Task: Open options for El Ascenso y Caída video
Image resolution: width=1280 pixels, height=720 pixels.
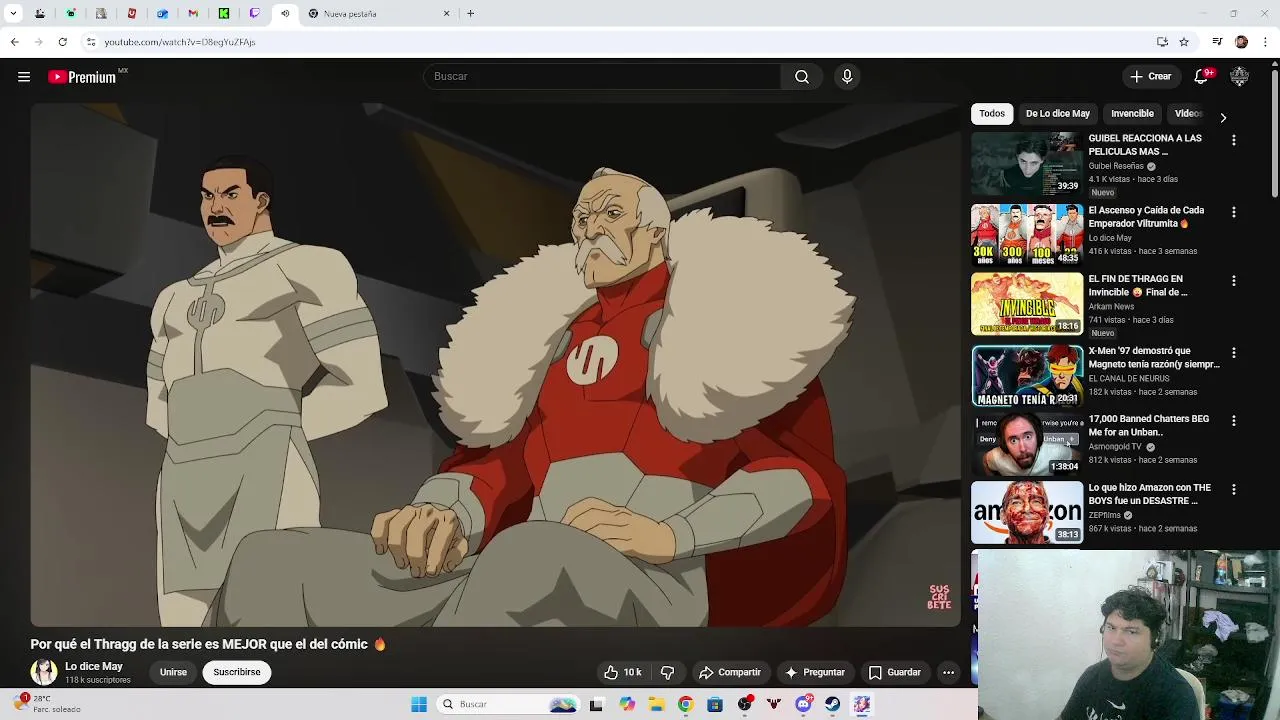Action: point(1234,212)
